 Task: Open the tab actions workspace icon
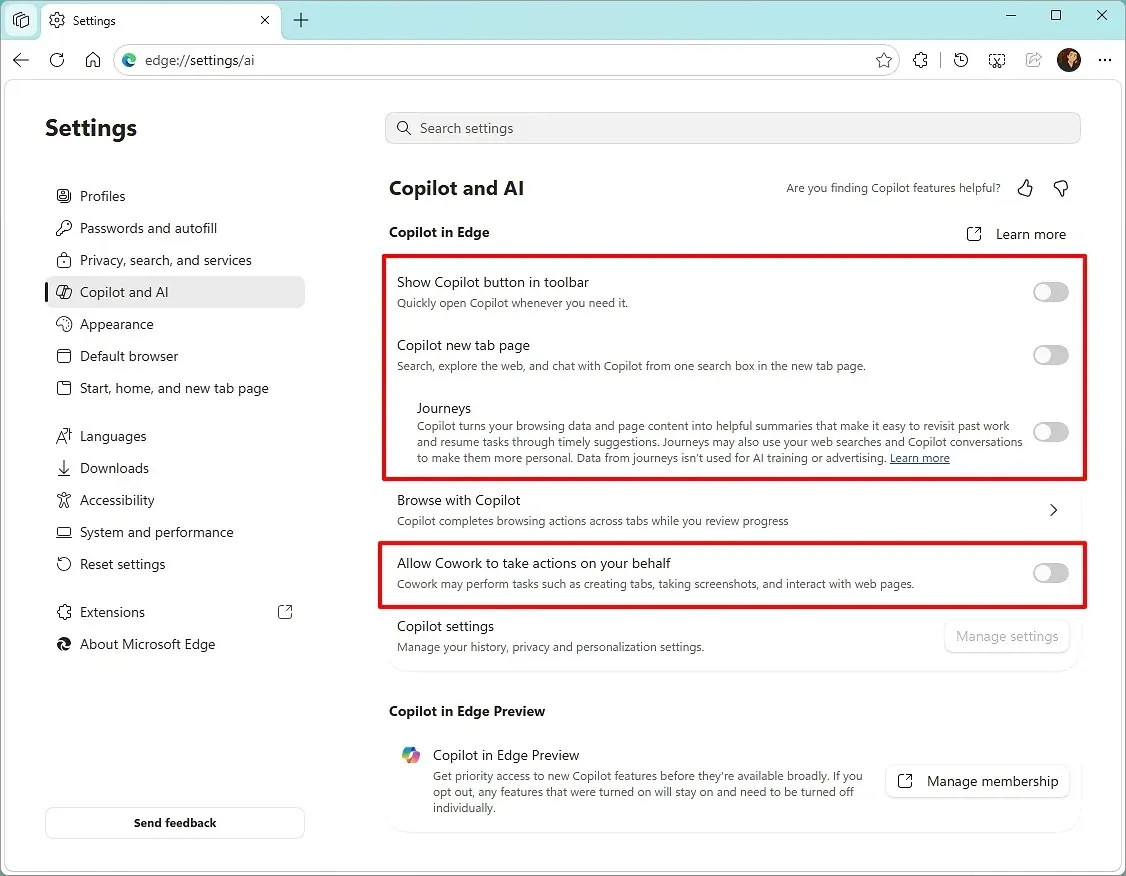[21, 20]
